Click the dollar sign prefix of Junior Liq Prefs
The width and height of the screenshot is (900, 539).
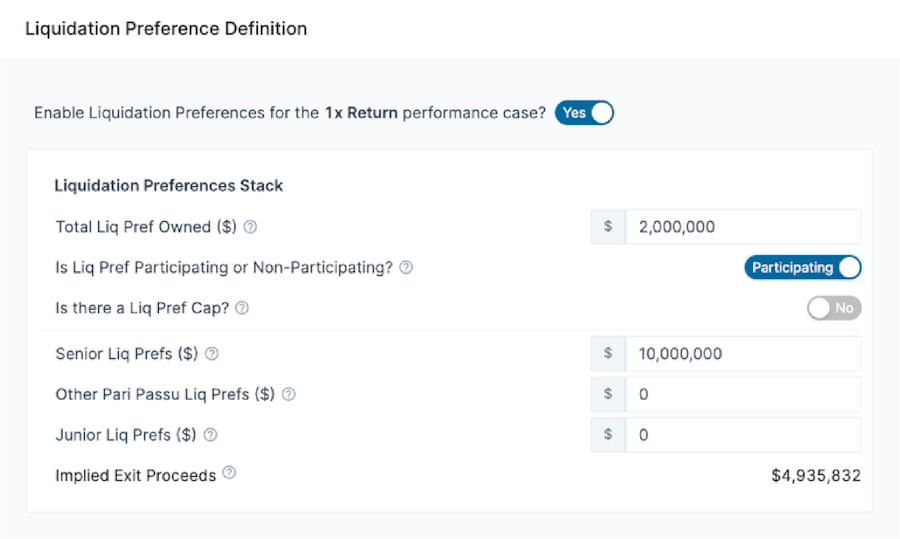click(x=608, y=435)
